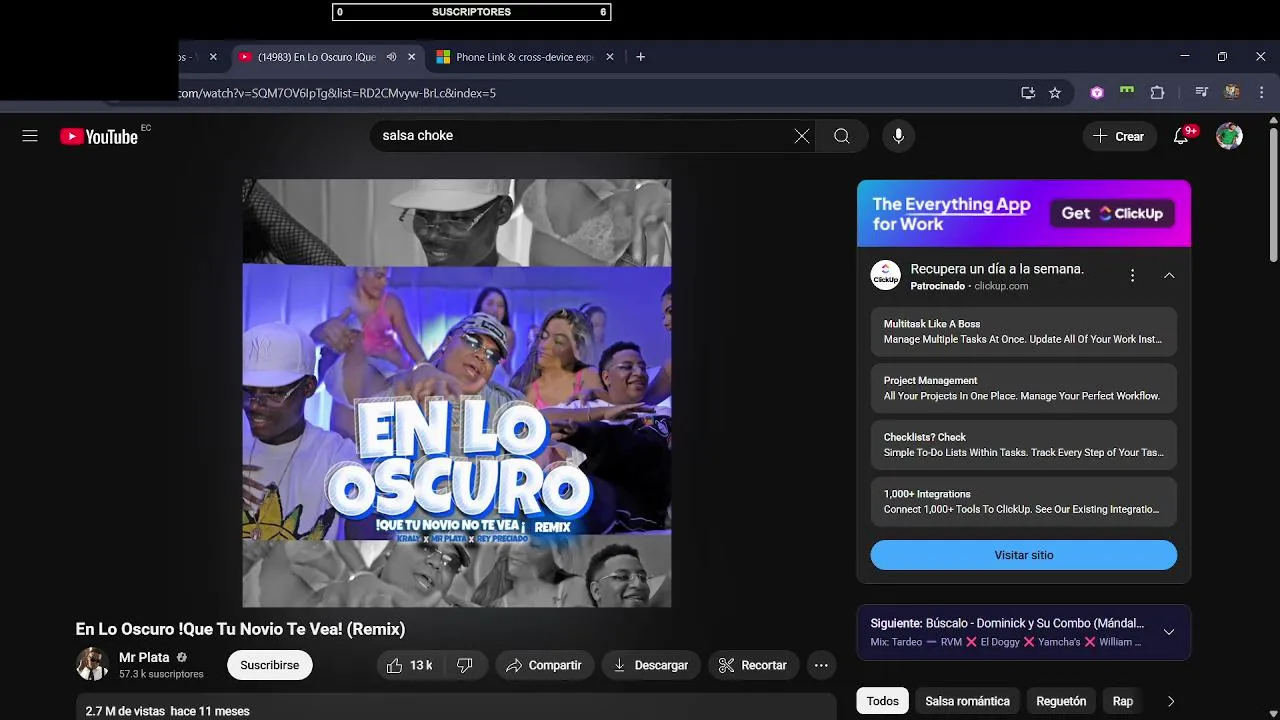Open Chrome profile avatar
Viewport: 1280px width, 720px height.
click(1232, 92)
